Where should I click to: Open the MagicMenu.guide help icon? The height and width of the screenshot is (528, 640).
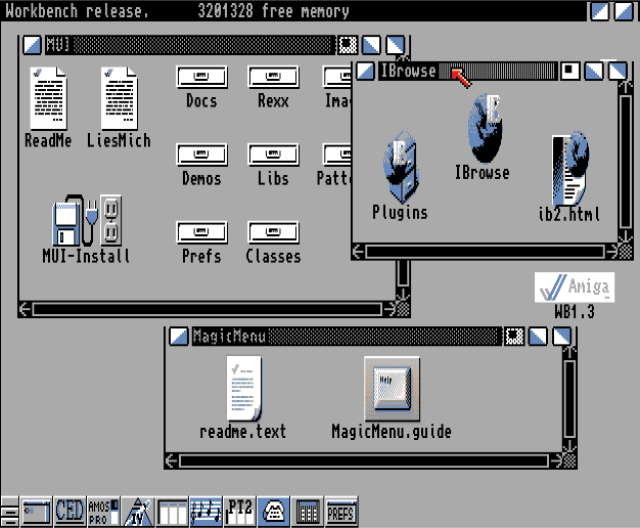[392, 389]
